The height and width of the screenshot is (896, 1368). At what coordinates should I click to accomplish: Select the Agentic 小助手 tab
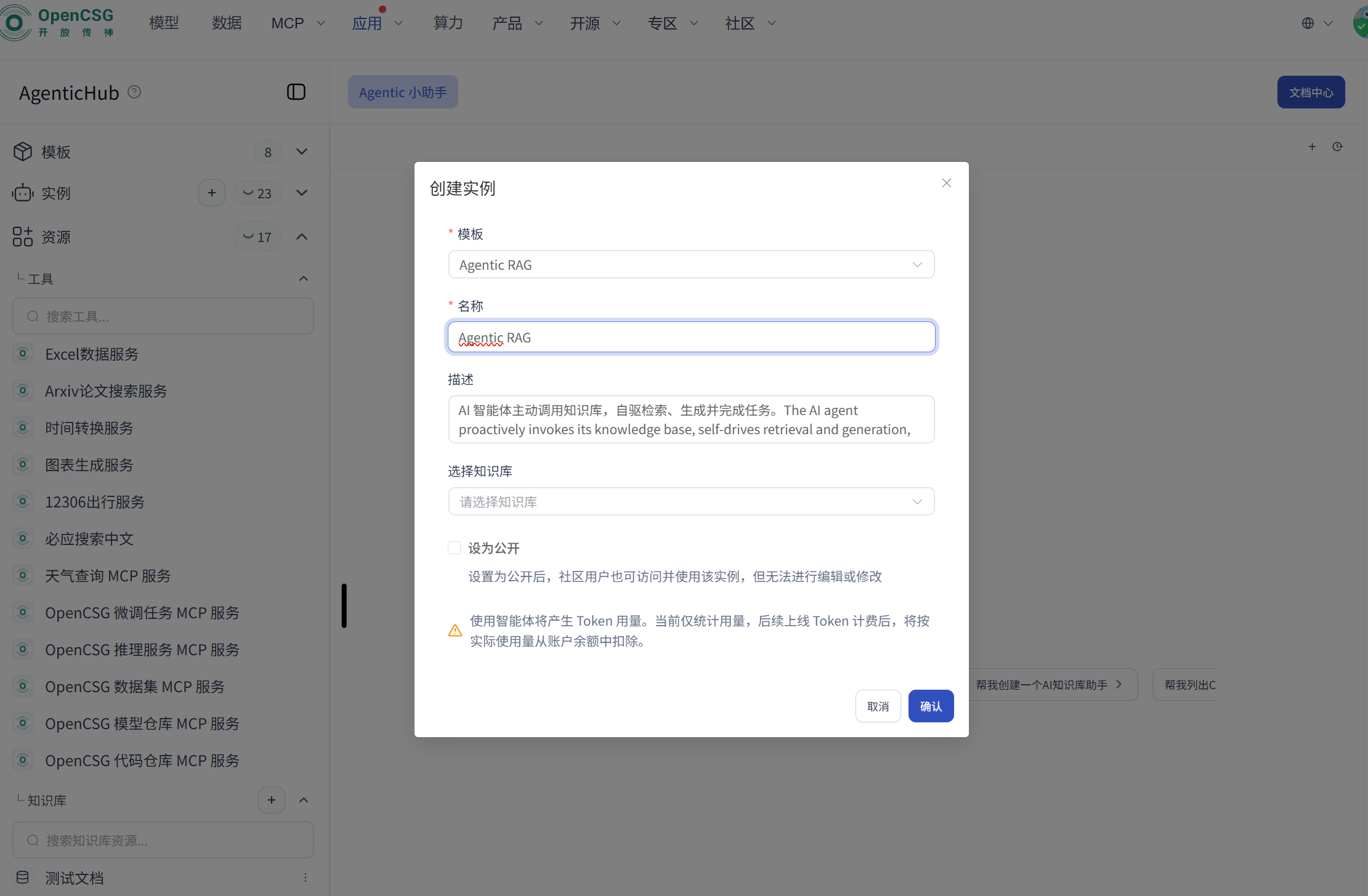pos(402,91)
